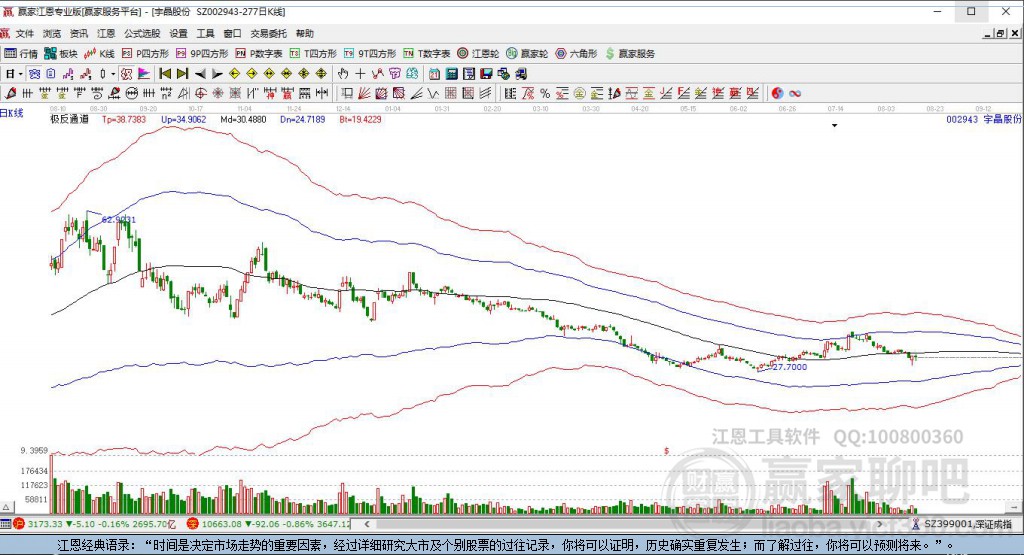Open the T四方形 tool
The width and height of the screenshot is (1024, 555).
[313, 54]
